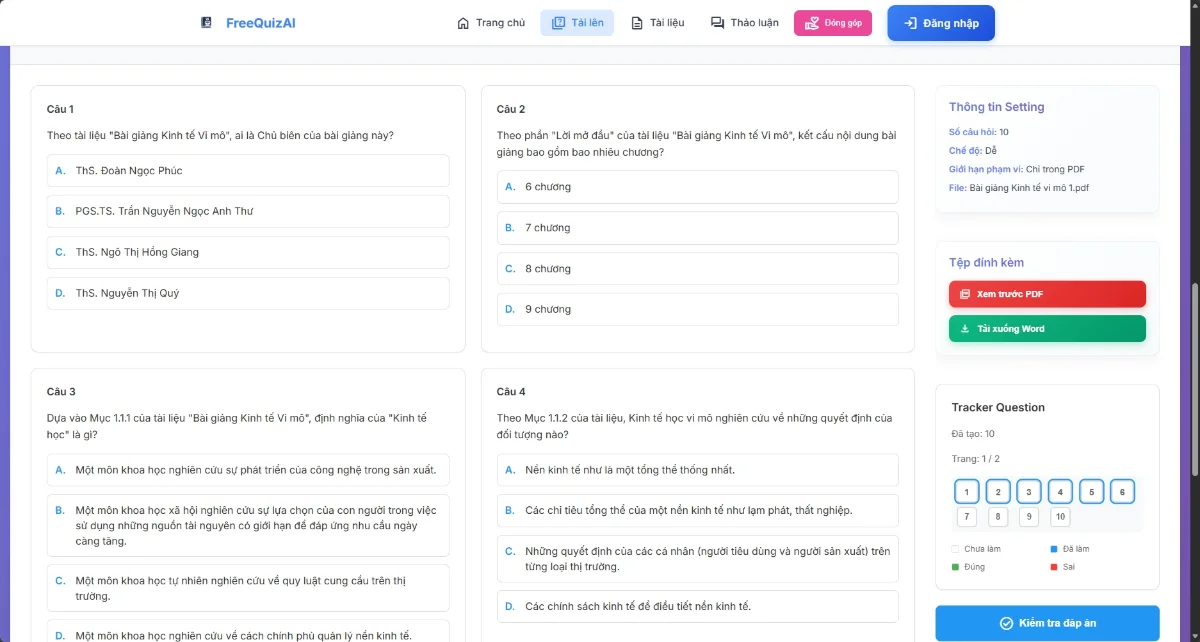This screenshot has height=642, width=1200.
Task: Click the download icon in Tải xuống Word
Action: (965, 329)
